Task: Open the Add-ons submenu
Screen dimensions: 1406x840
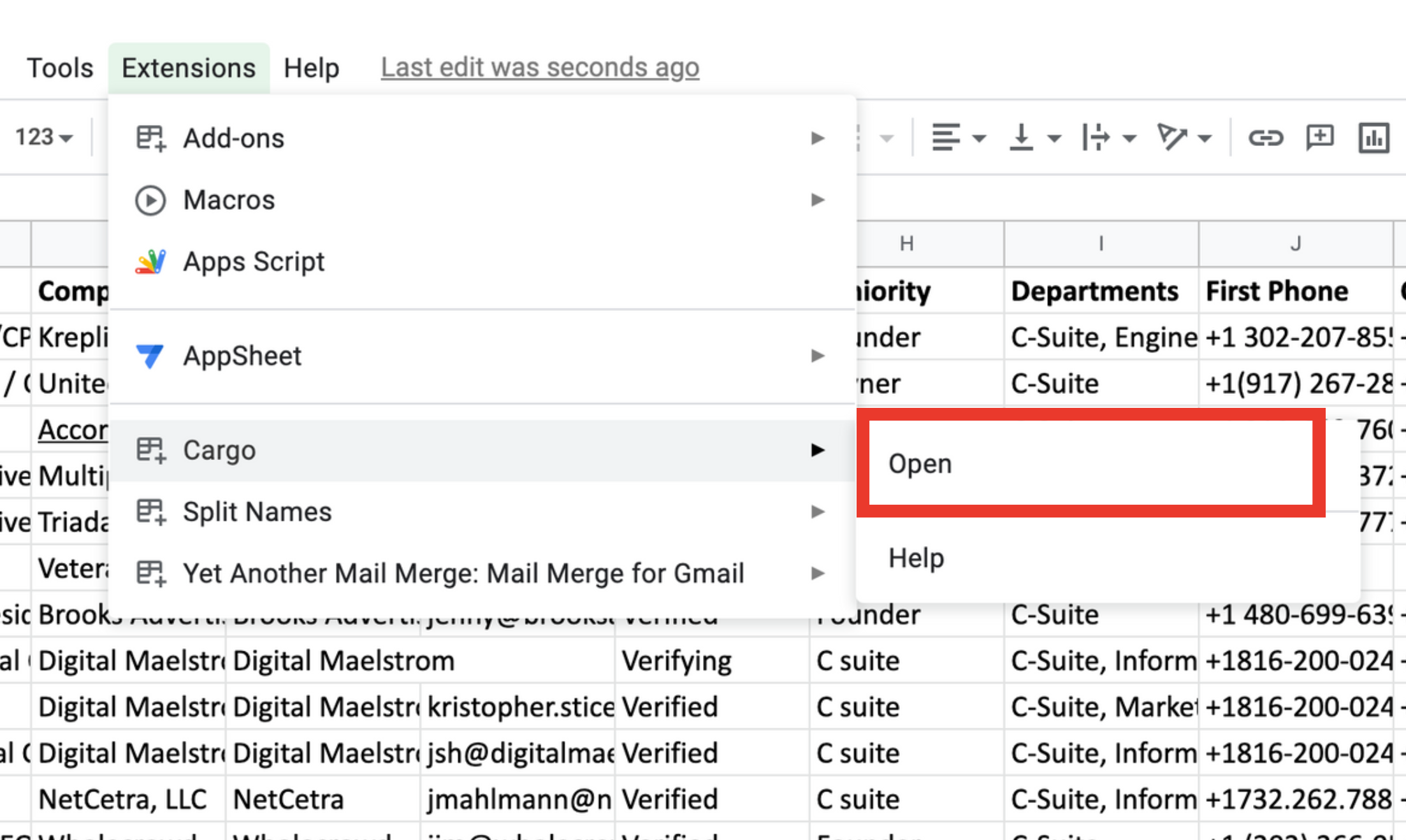Action: click(482, 138)
